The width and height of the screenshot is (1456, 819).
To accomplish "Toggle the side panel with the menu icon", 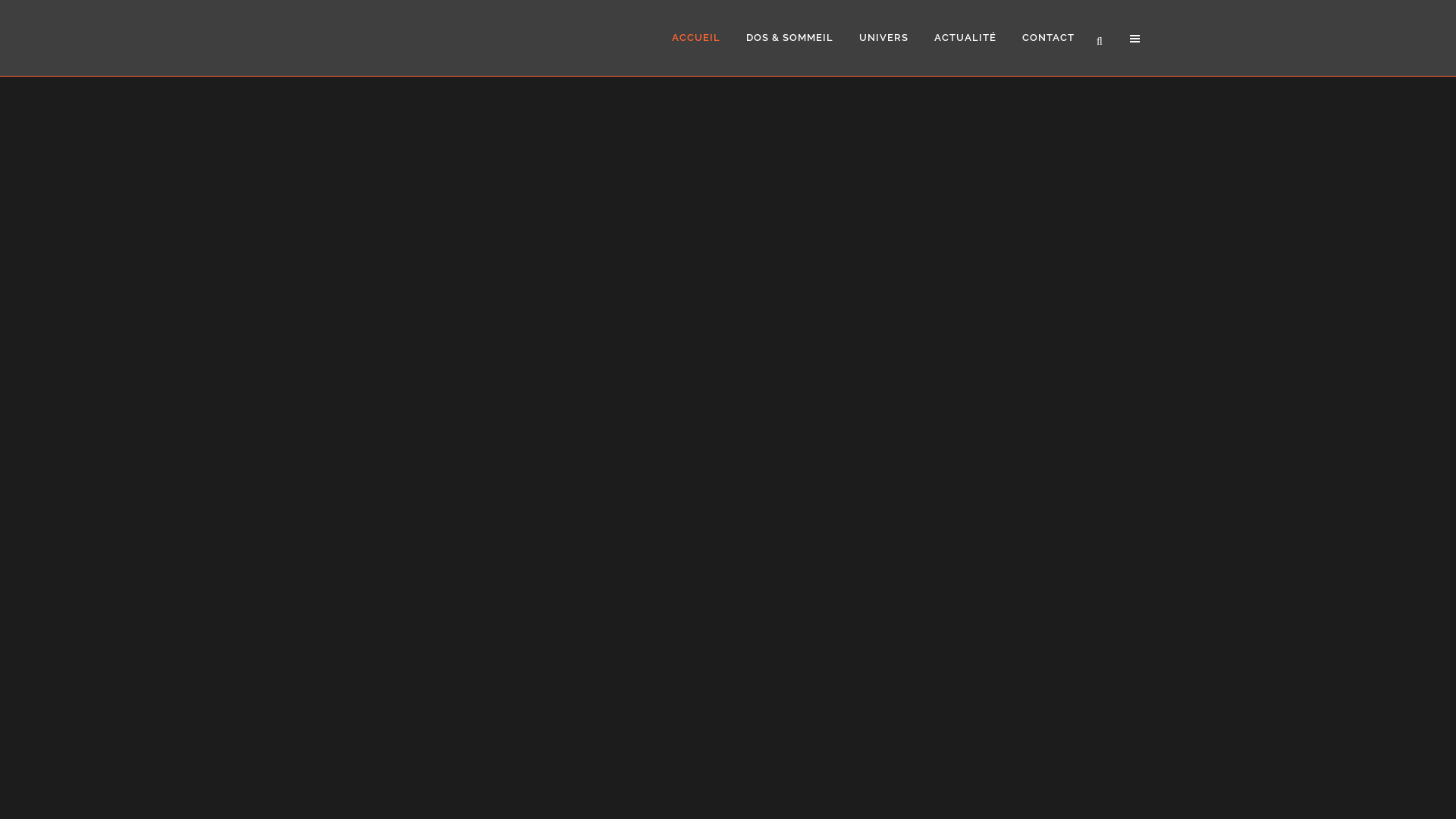I will pyautogui.click(x=1134, y=39).
